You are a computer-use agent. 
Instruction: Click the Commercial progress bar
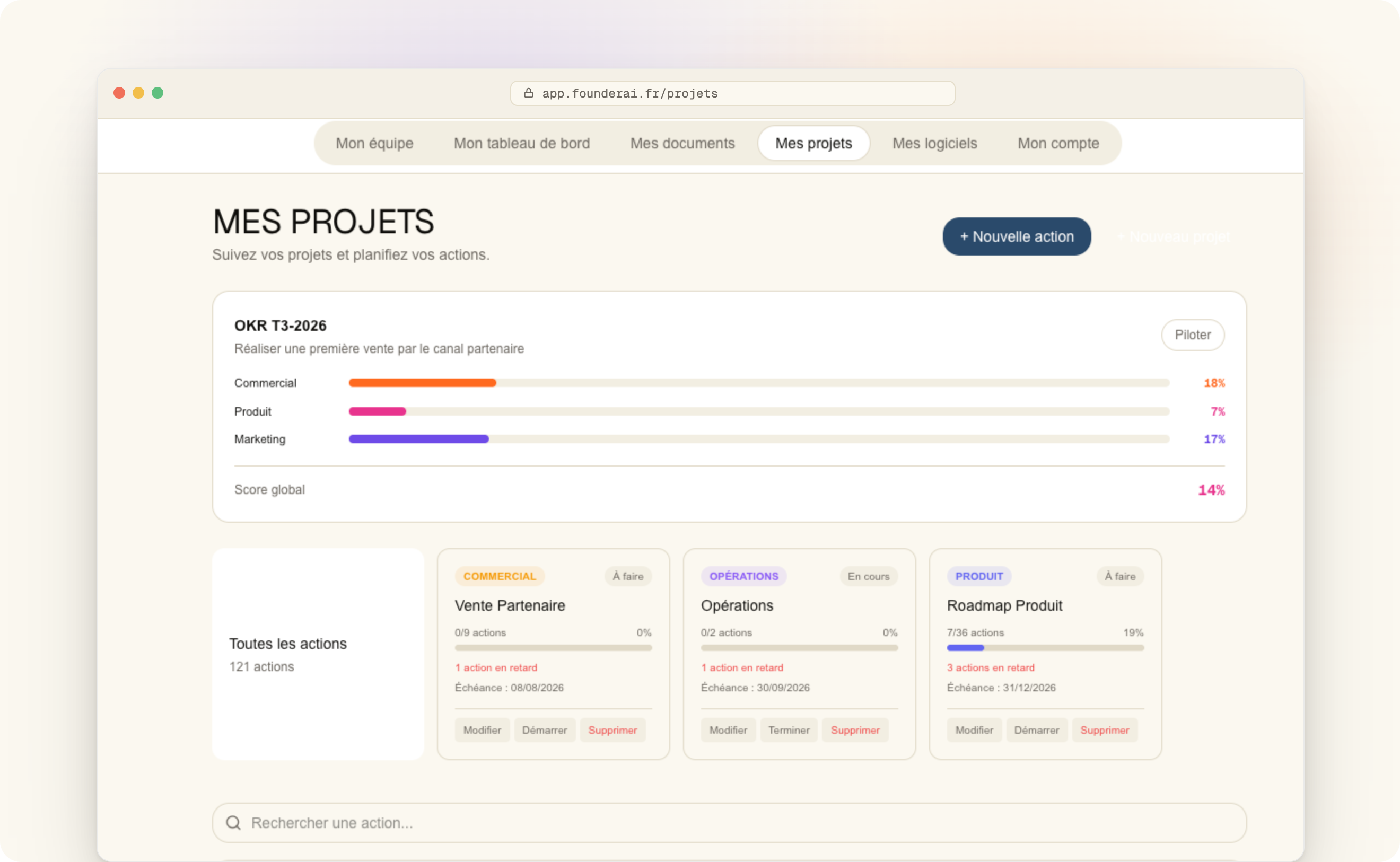click(x=759, y=383)
